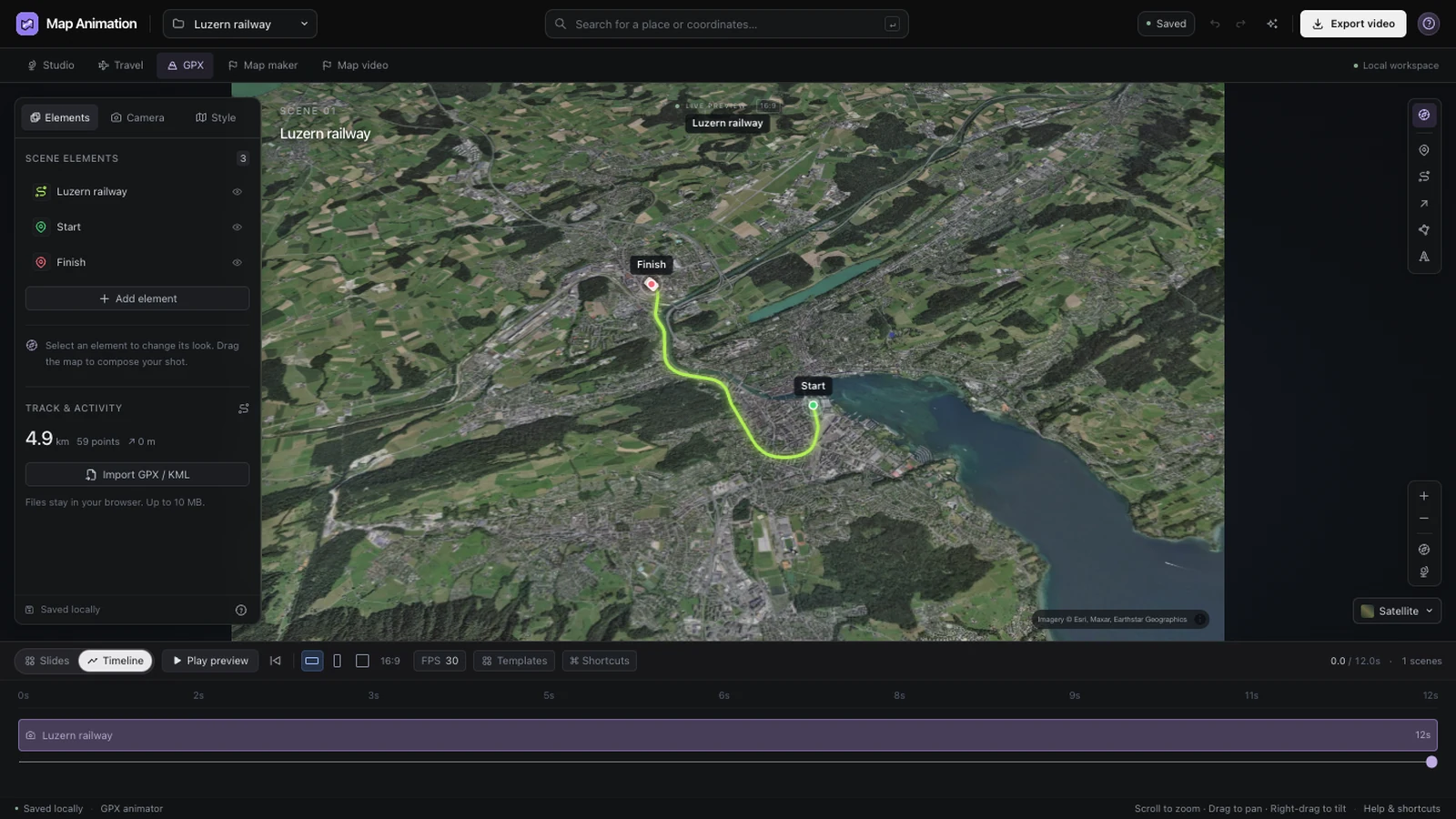This screenshot has width=1456, height=819.
Task: Click Export video button
Action: [1353, 24]
